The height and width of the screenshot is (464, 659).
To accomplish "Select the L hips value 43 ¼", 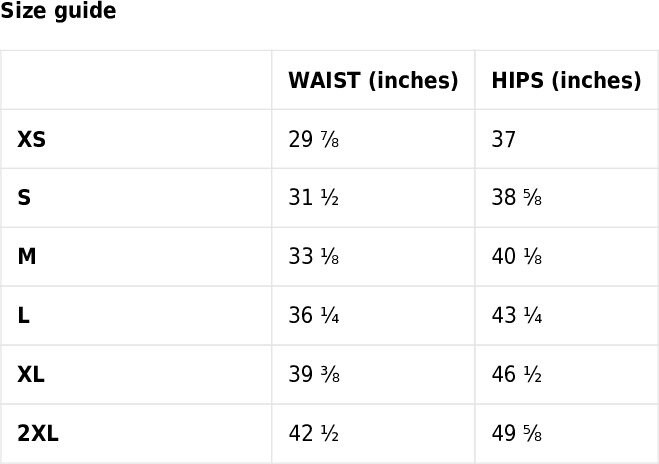I will [517, 316].
